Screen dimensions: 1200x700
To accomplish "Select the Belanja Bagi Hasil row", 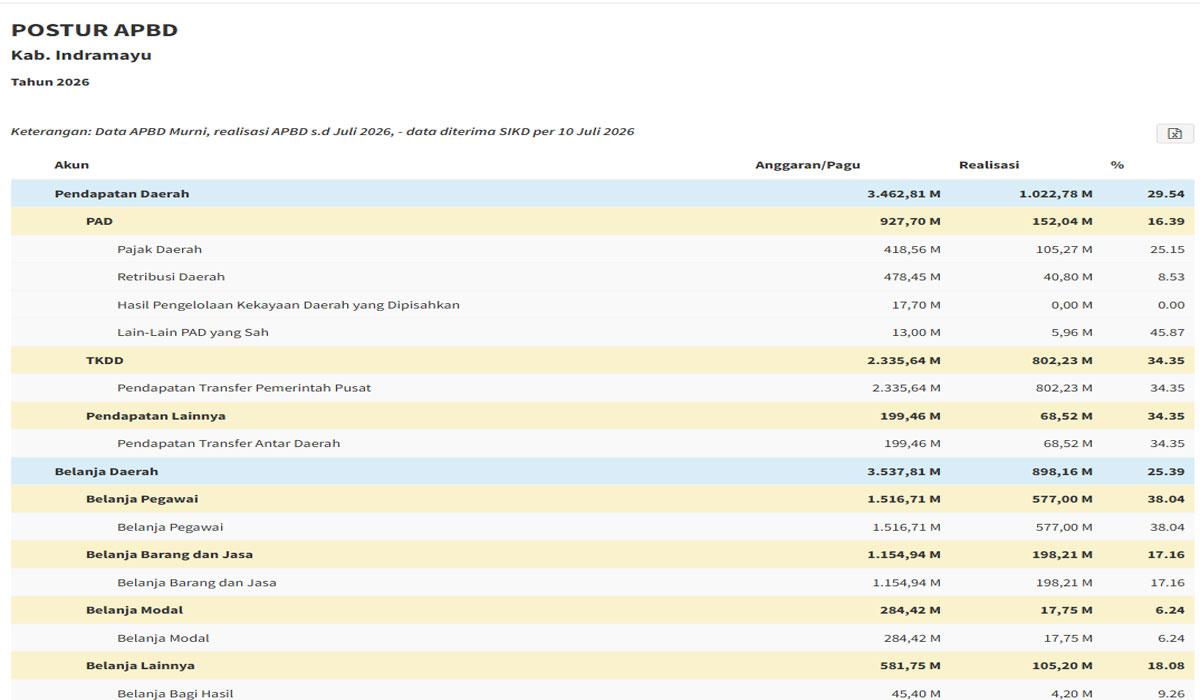I will [603, 691].
